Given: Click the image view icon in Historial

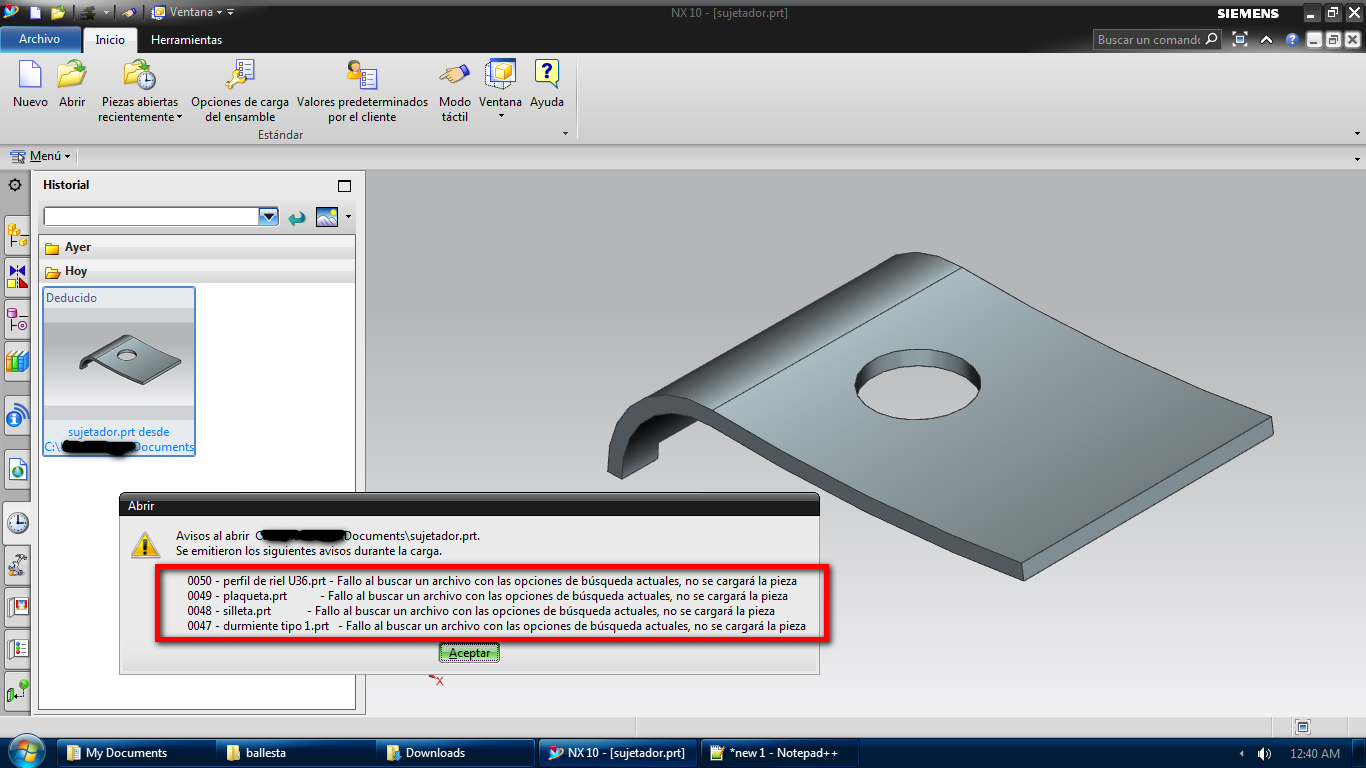Looking at the screenshot, I should click(x=327, y=217).
